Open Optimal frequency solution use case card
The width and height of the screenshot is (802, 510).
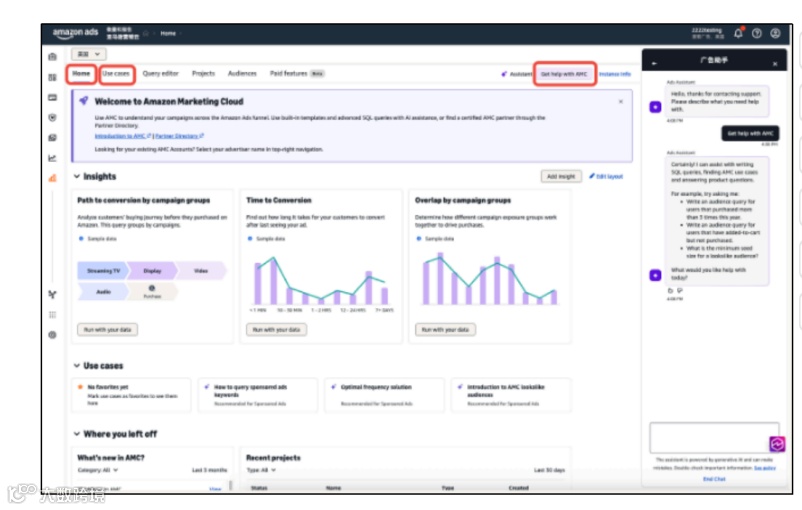(x=385, y=395)
